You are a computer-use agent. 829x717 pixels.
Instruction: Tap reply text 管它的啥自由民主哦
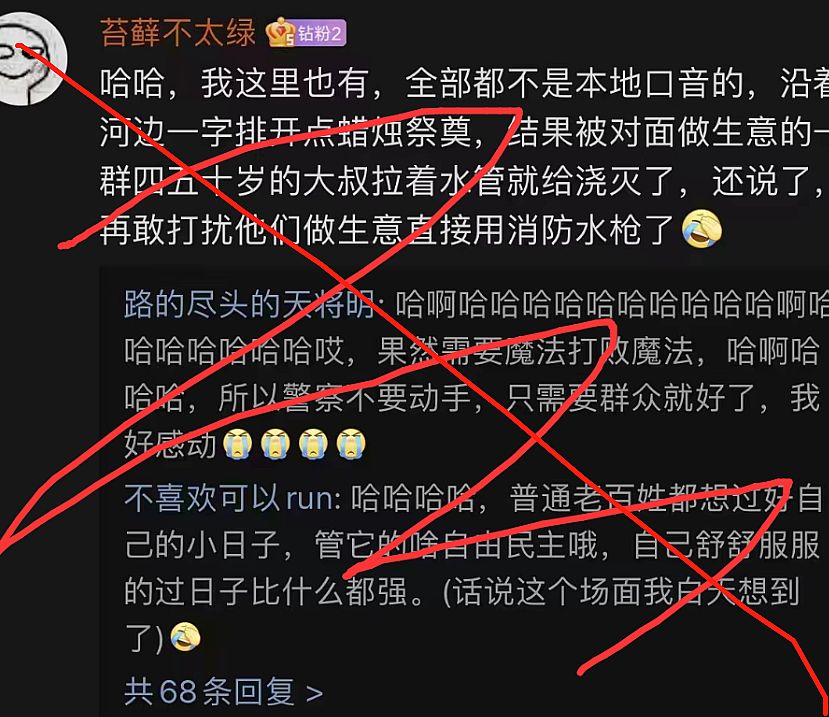[456, 544]
